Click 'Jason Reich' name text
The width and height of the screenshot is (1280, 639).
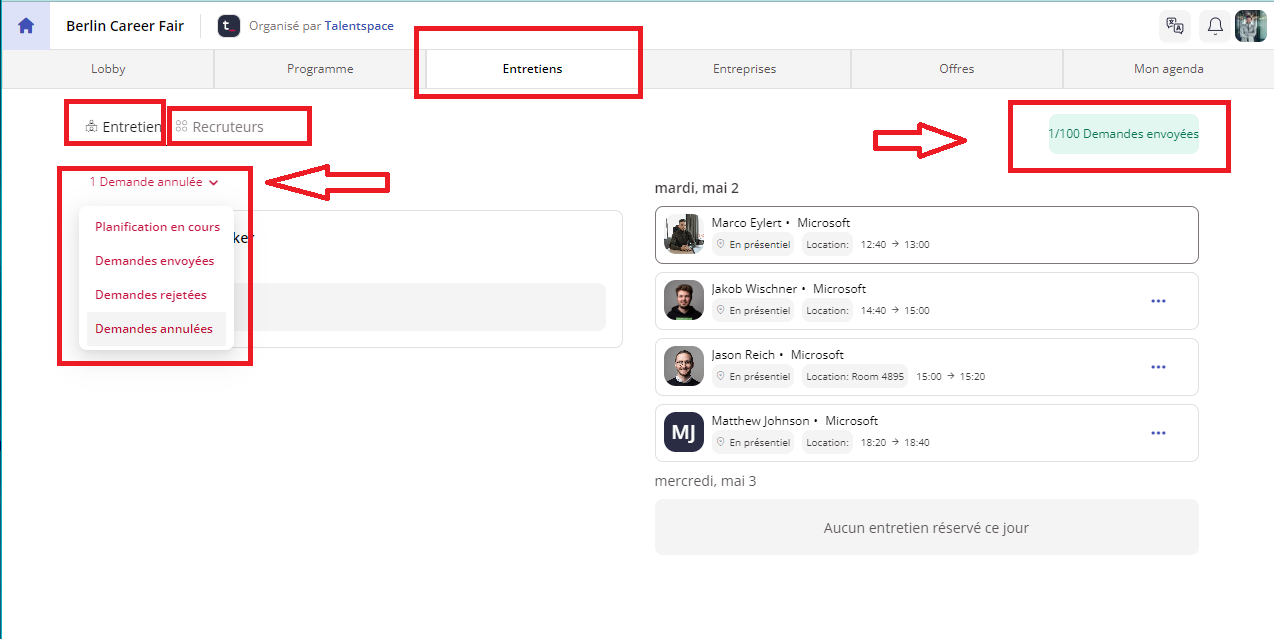pos(744,355)
